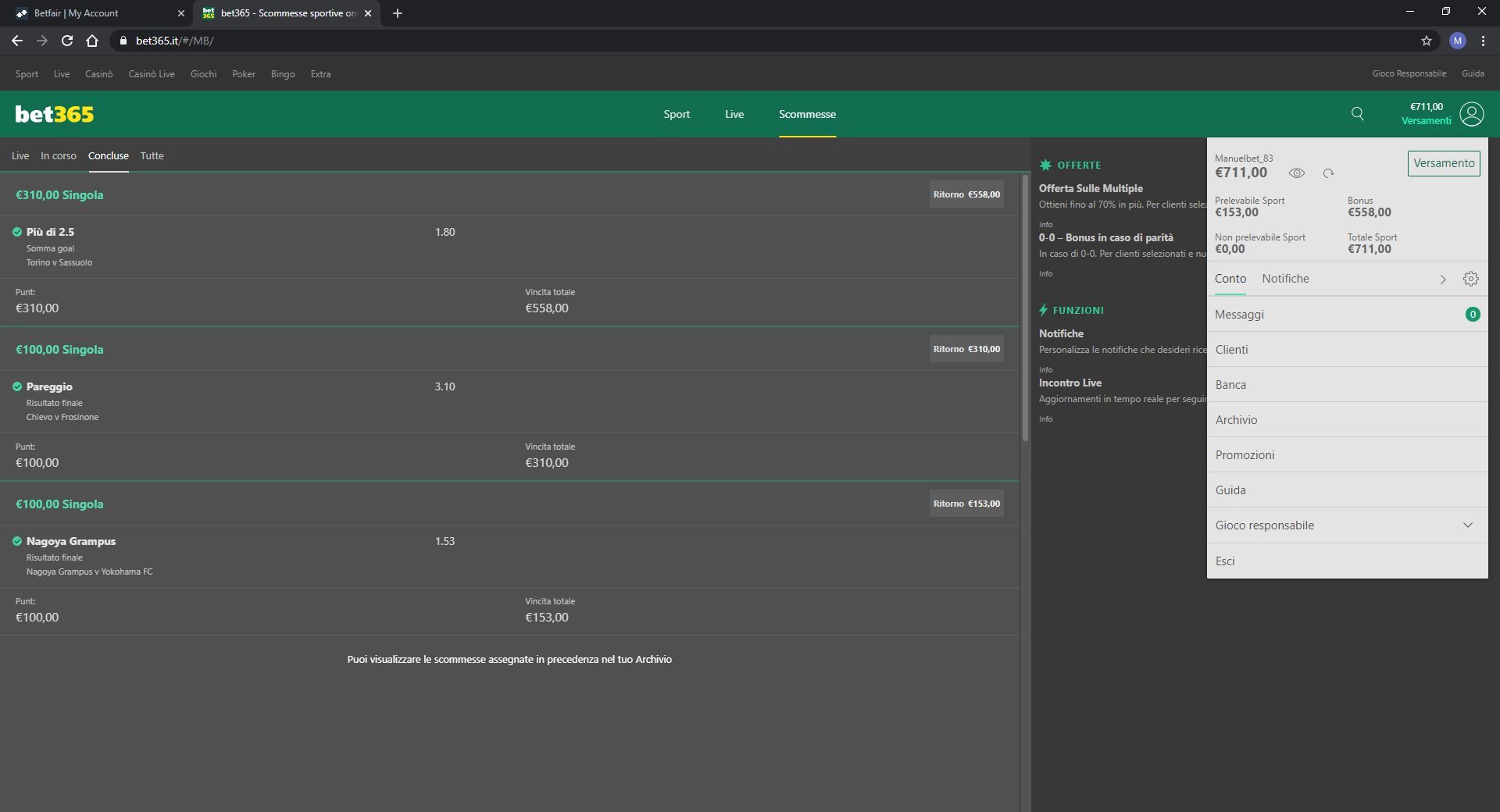Open the browser home page

tap(92, 41)
